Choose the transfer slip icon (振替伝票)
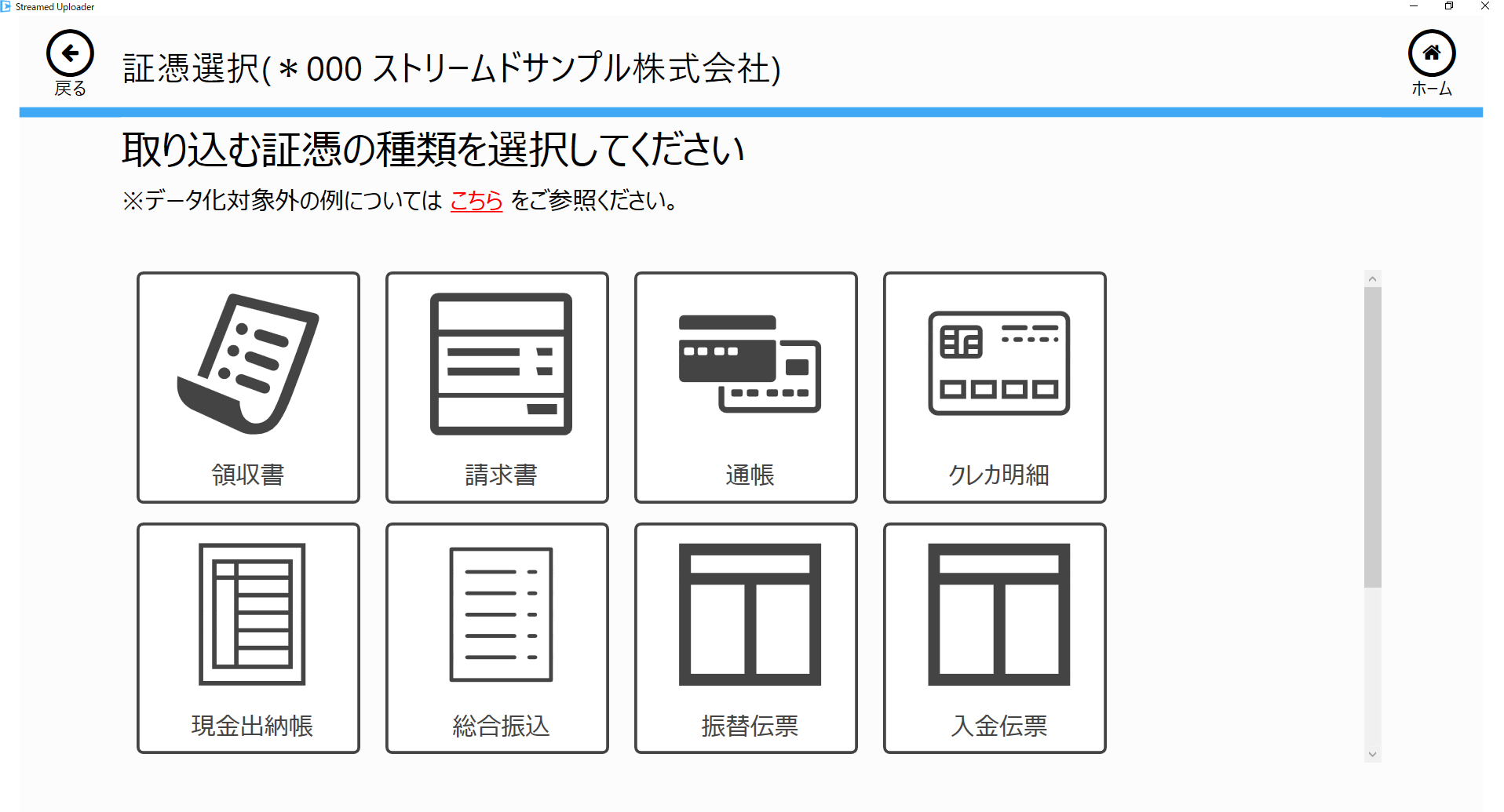This screenshot has height=812, width=1504. pyautogui.click(x=750, y=614)
